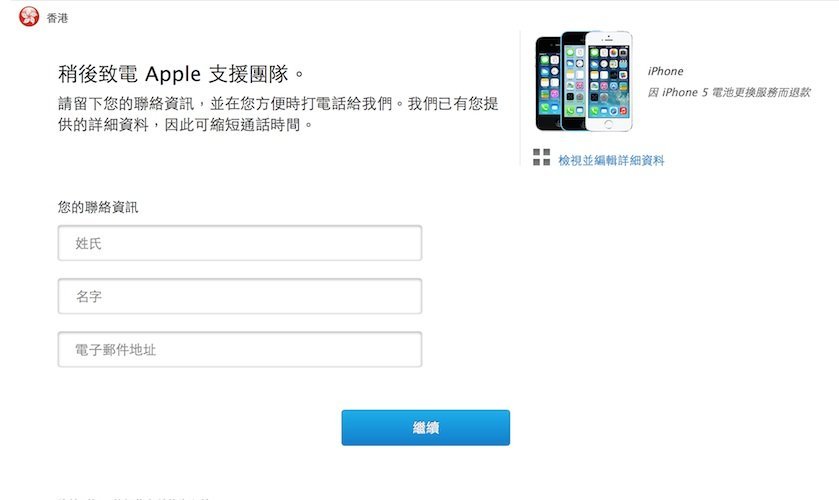The image size is (839, 500).
Task: Click the 您的聯絡資訊 section label
Action: tap(98, 207)
